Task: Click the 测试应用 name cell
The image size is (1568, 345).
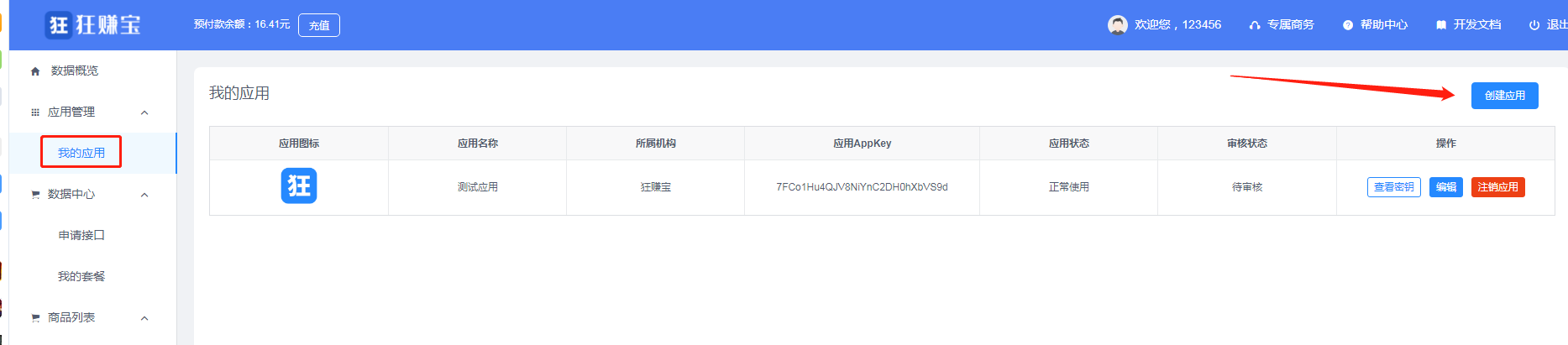Action: 478,187
